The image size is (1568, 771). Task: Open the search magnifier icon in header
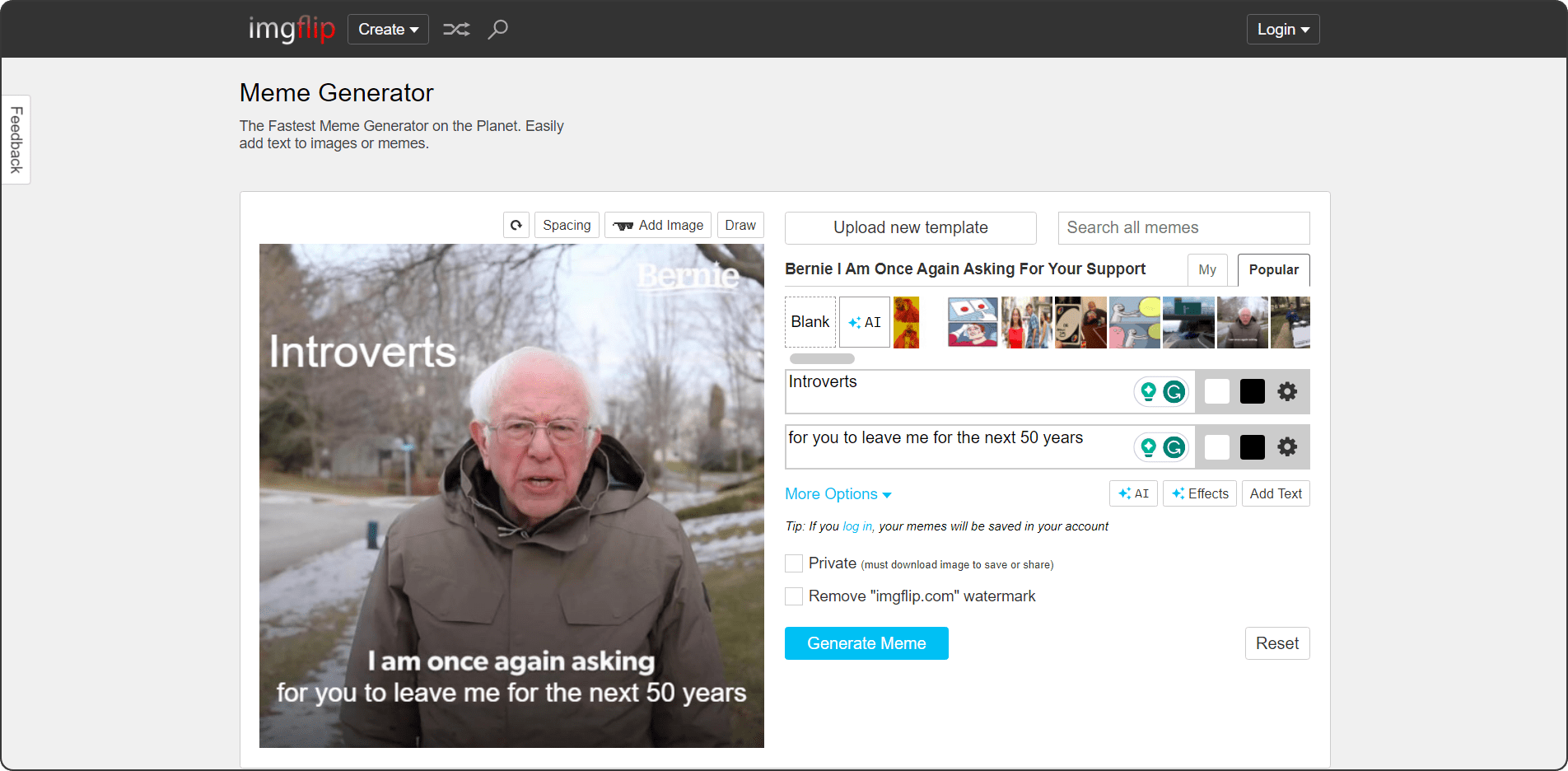[x=497, y=30]
